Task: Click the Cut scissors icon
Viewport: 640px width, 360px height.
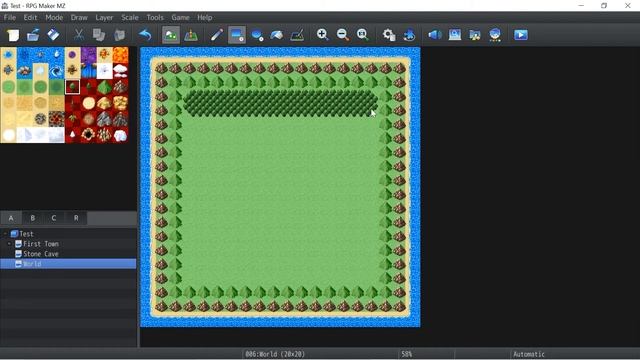Action: tap(78, 35)
